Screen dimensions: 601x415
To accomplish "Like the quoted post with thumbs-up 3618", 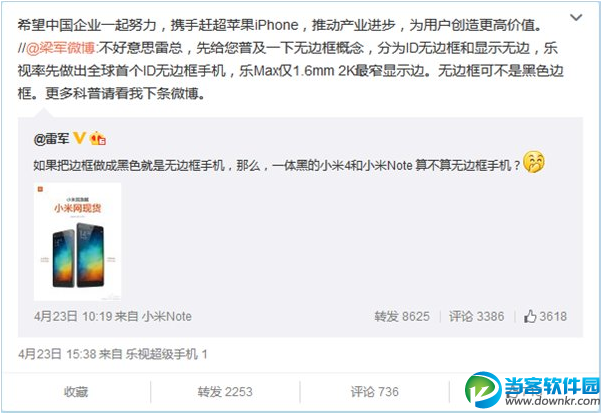I will [x=545, y=317].
